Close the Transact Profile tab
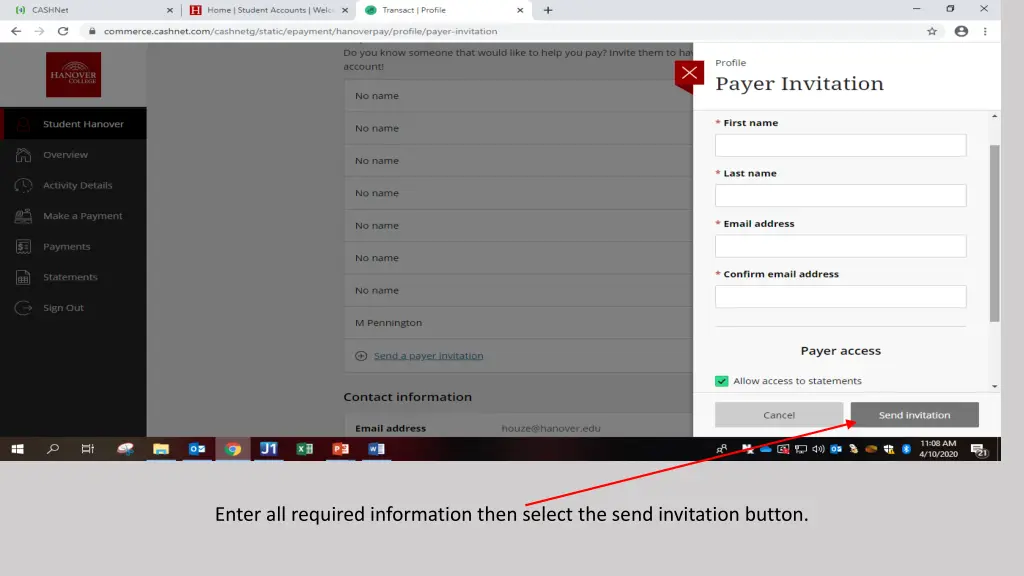The image size is (1024, 576). pos(520,10)
